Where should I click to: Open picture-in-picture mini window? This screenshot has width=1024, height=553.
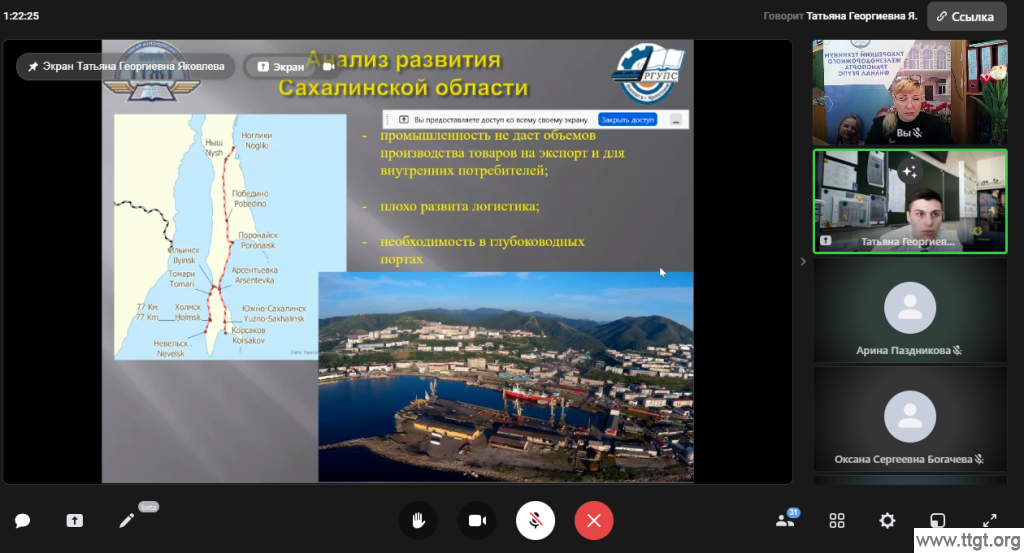pyautogui.click(x=938, y=521)
